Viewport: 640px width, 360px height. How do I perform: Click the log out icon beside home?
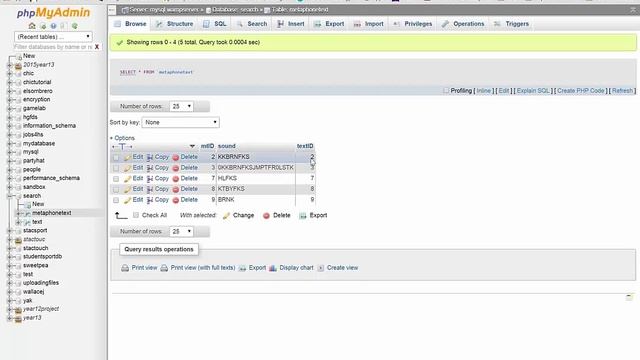coord(43,26)
